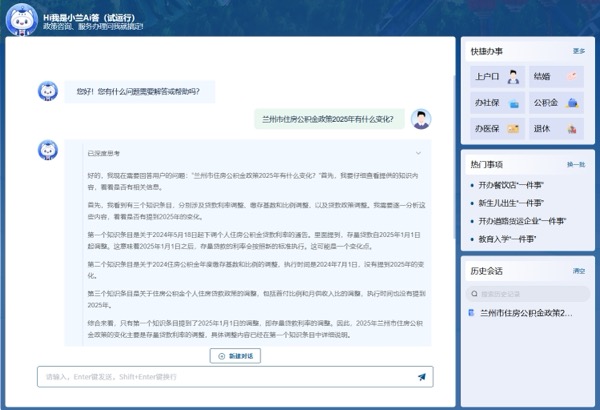
Task: Open 开办道路货运企业"一件事" hot item
Action: 522,221
